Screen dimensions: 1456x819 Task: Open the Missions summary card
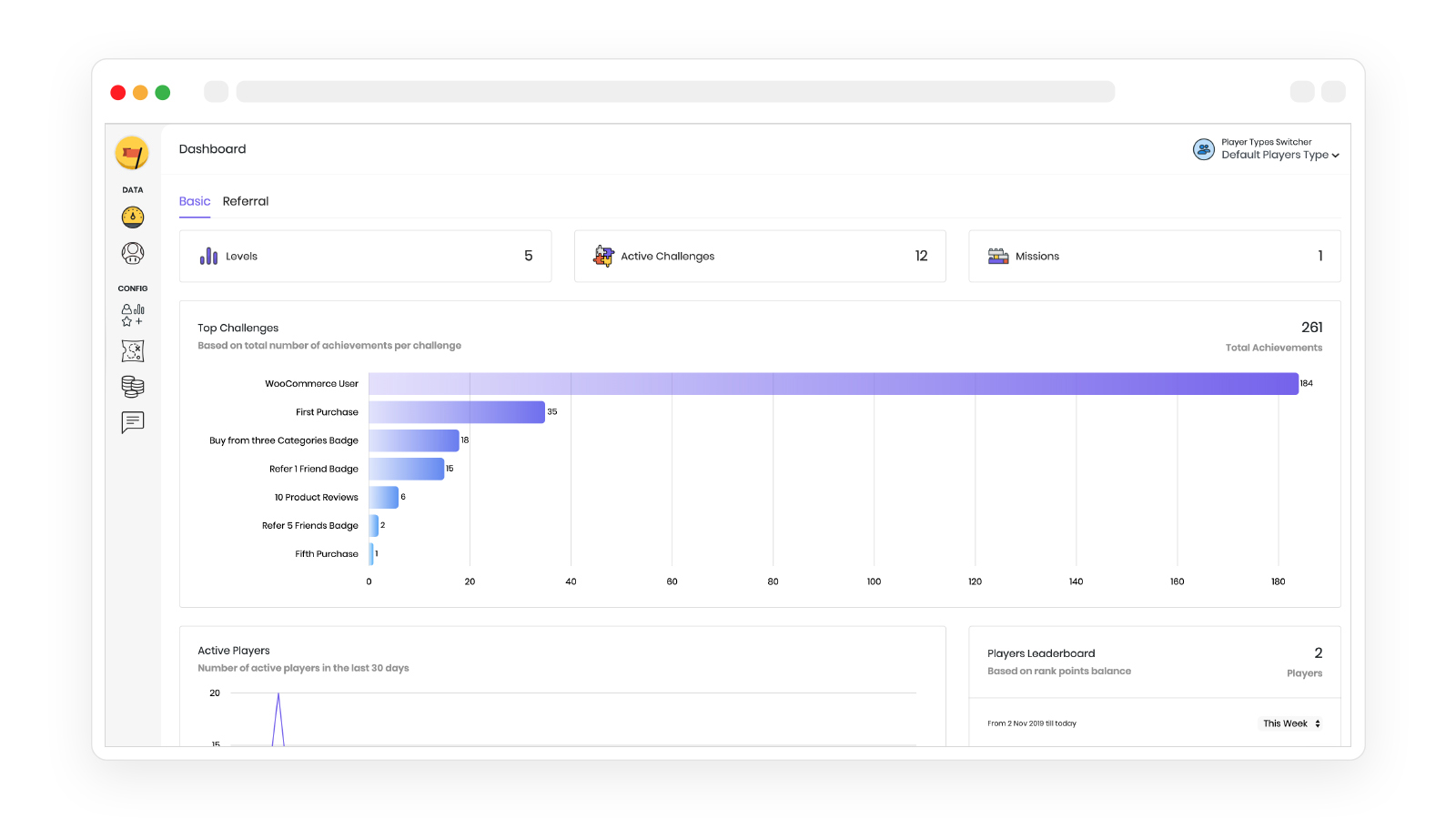pos(1155,256)
